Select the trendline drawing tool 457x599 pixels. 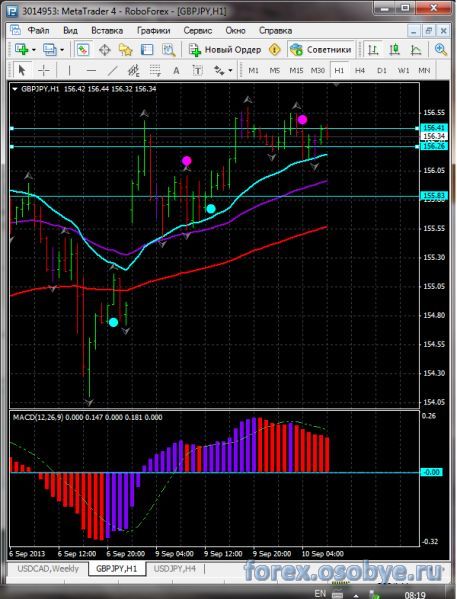(x=112, y=70)
